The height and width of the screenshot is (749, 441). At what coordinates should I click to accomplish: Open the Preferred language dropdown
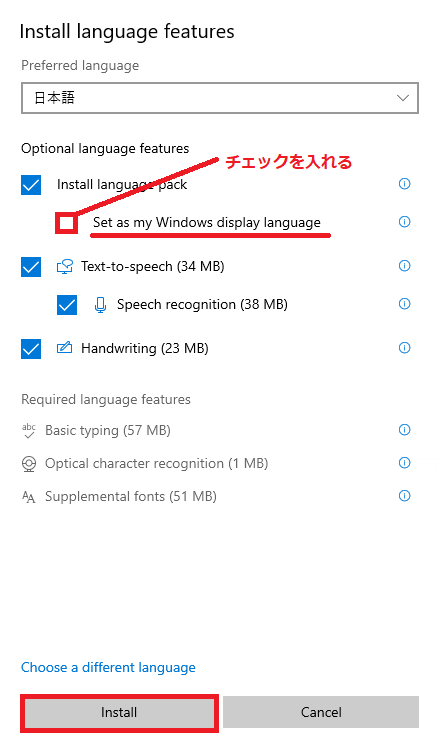coord(220,98)
